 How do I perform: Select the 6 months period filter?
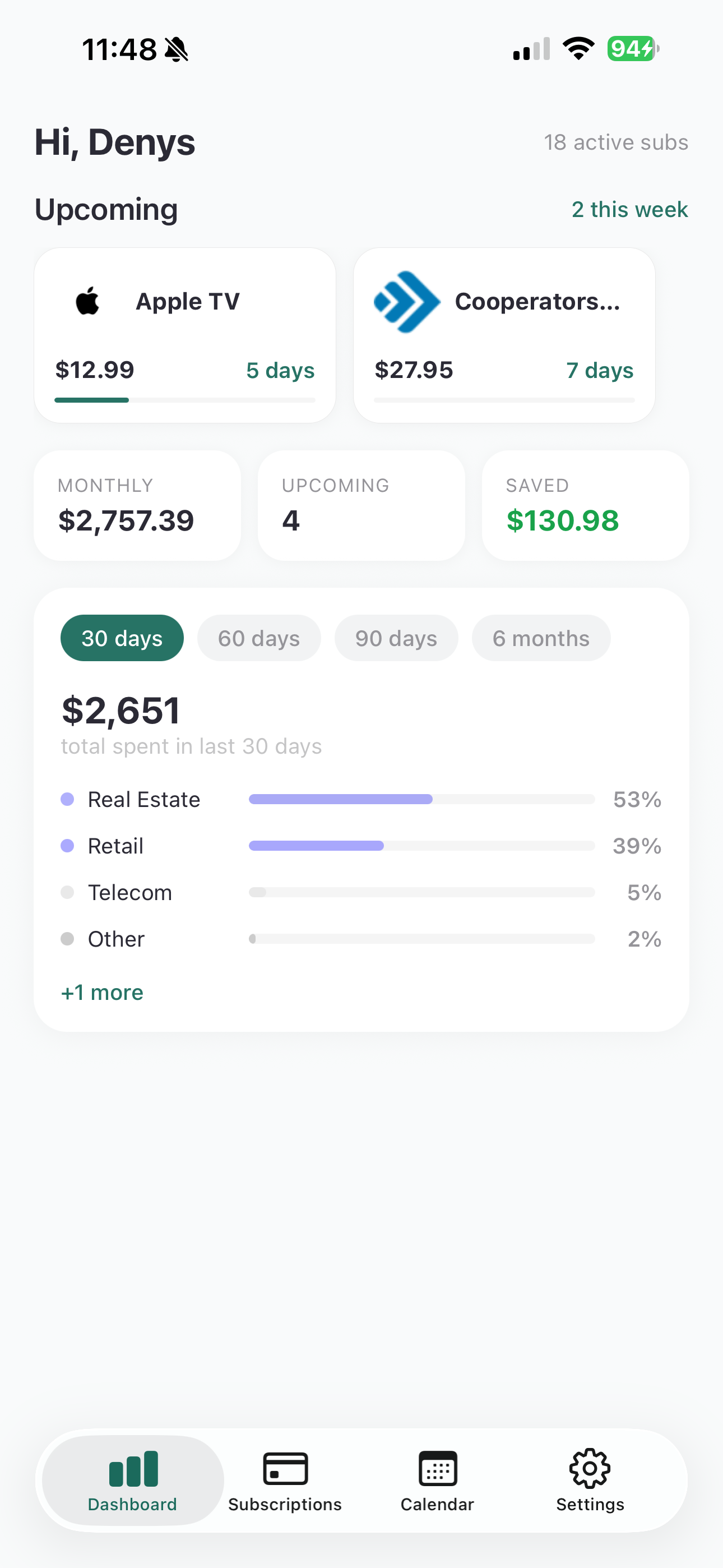point(541,638)
